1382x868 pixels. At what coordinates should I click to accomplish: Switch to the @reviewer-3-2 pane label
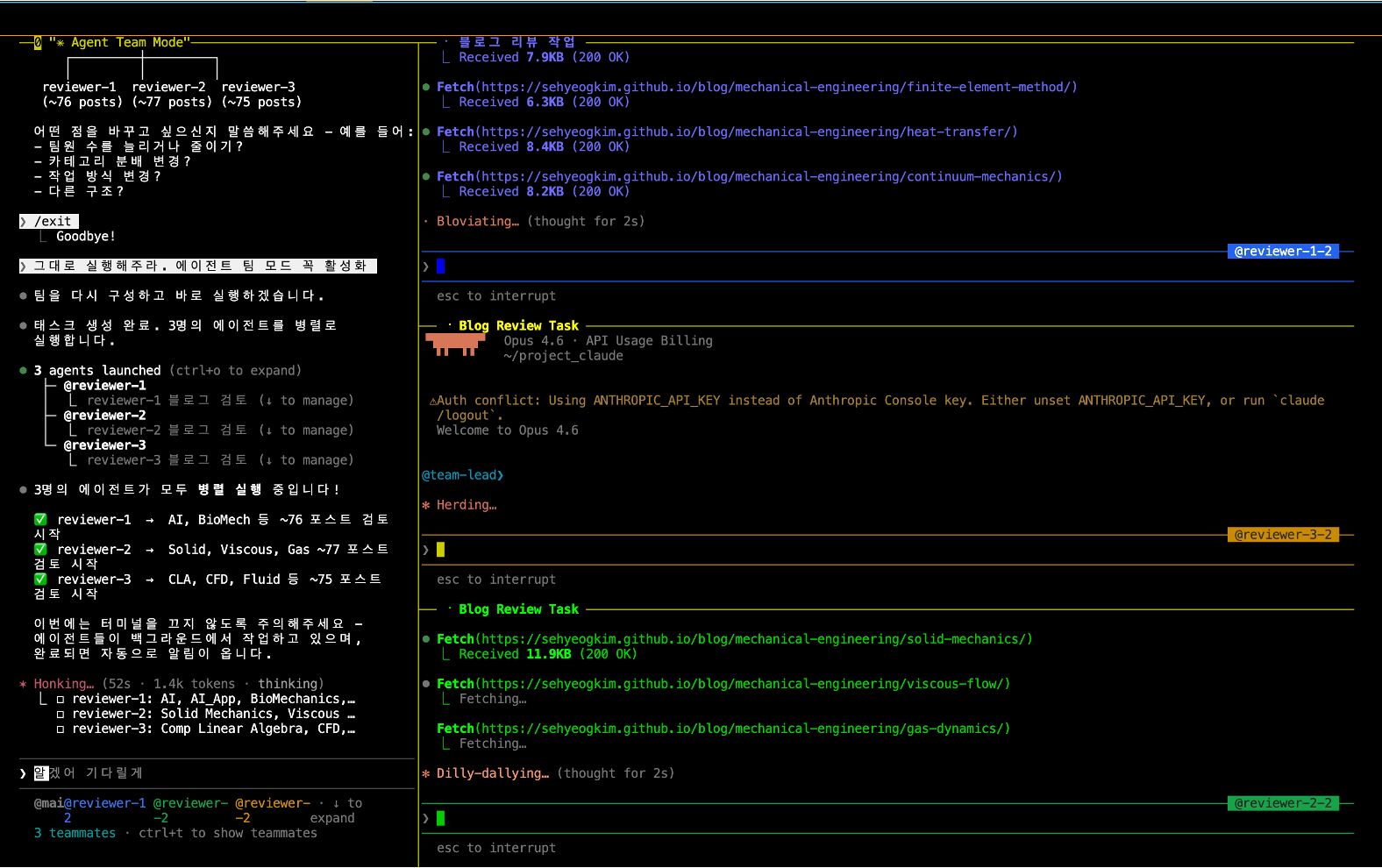(x=1283, y=535)
